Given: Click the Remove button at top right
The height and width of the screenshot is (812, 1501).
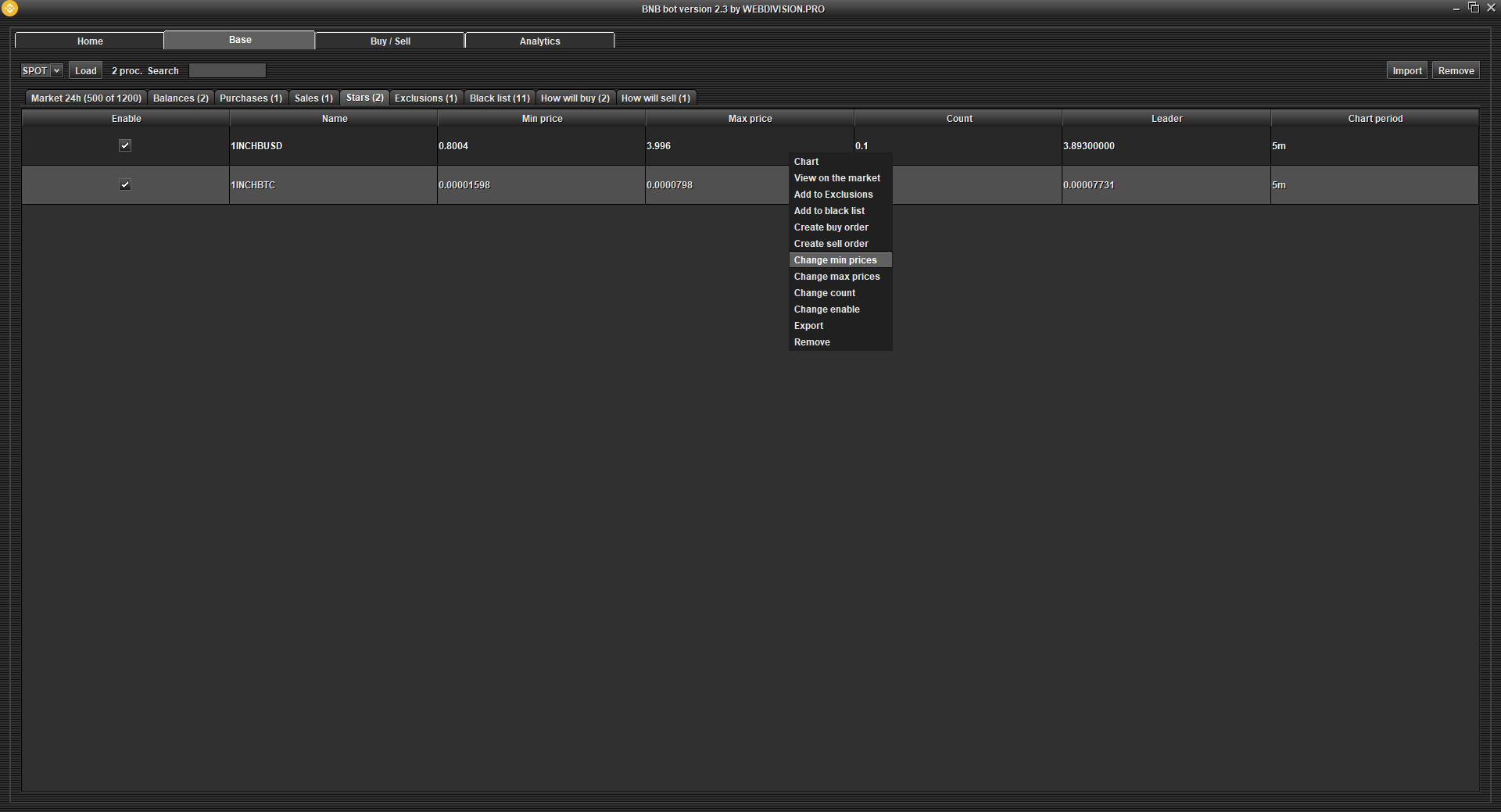Looking at the screenshot, I should [x=1456, y=70].
